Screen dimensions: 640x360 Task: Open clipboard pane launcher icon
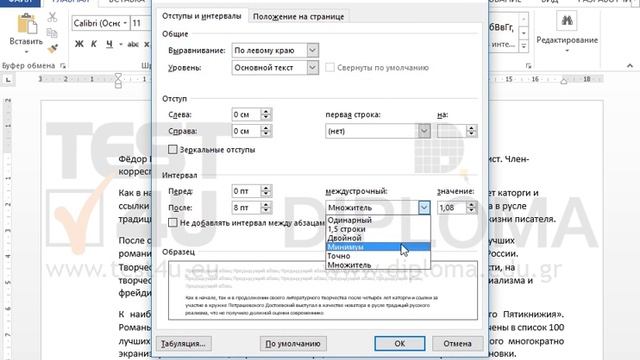[x=63, y=65]
